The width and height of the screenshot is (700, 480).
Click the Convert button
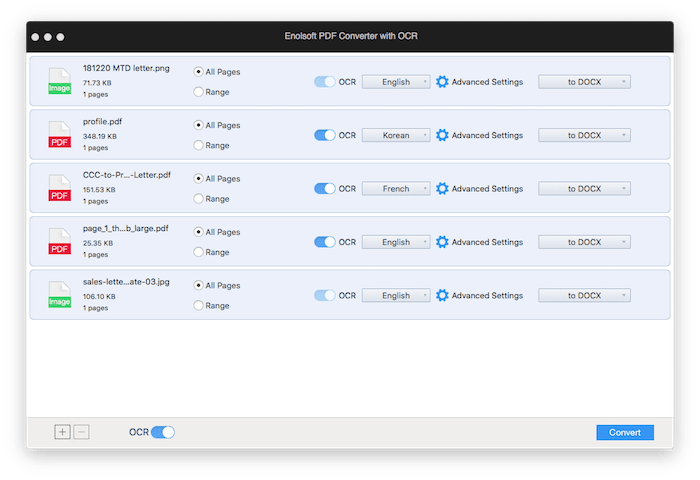(x=625, y=432)
